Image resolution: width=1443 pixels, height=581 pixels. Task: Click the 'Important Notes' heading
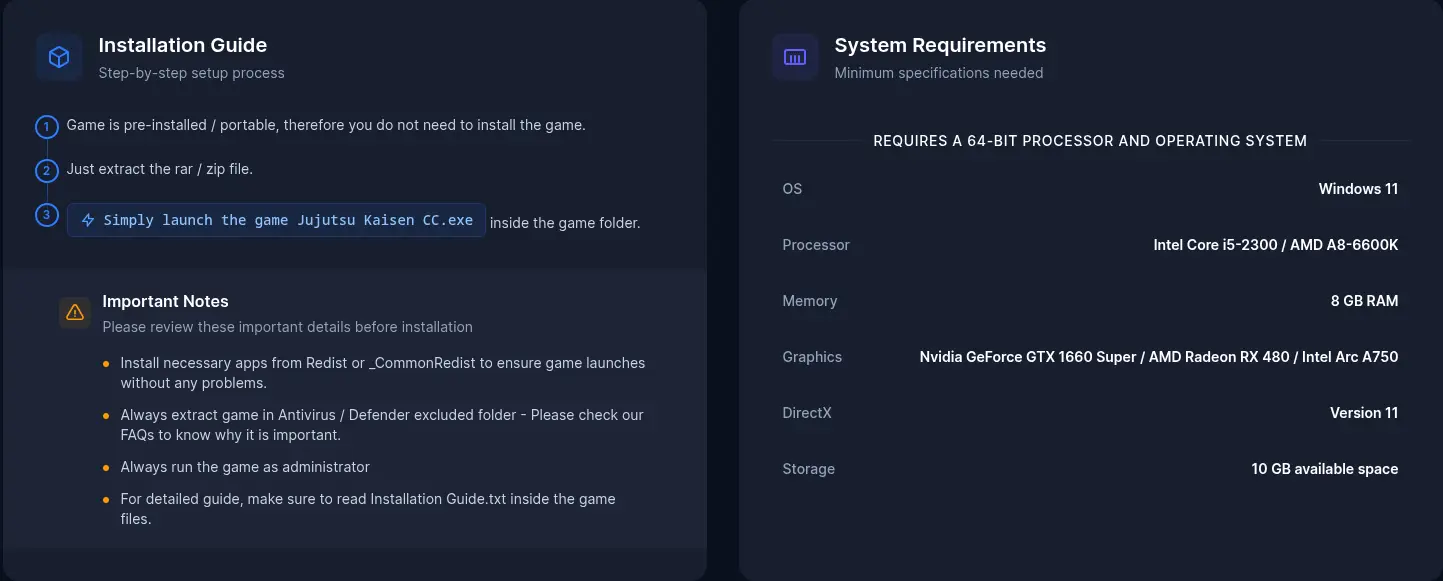pos(165,301)
